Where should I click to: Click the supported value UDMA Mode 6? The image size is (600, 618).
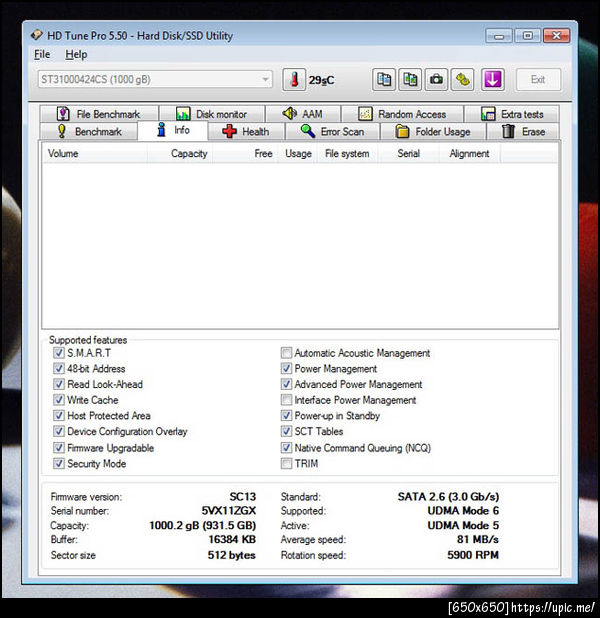(463, 511)
